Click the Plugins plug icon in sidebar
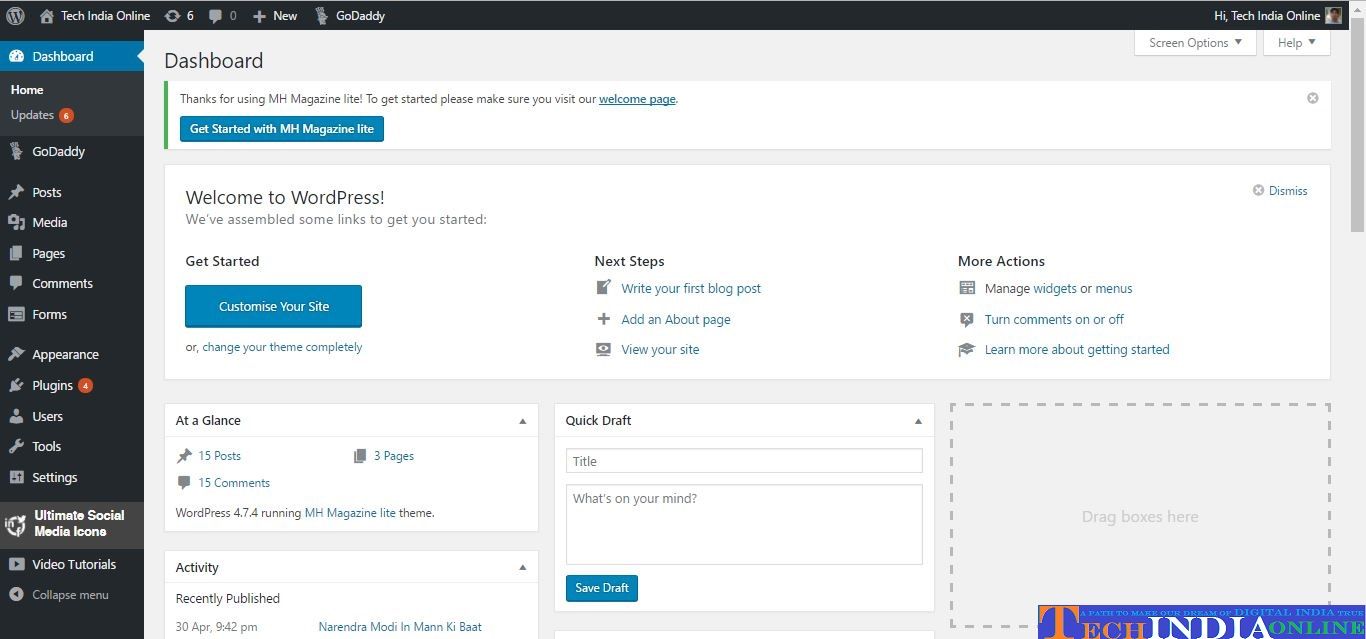 pos(16,385)
